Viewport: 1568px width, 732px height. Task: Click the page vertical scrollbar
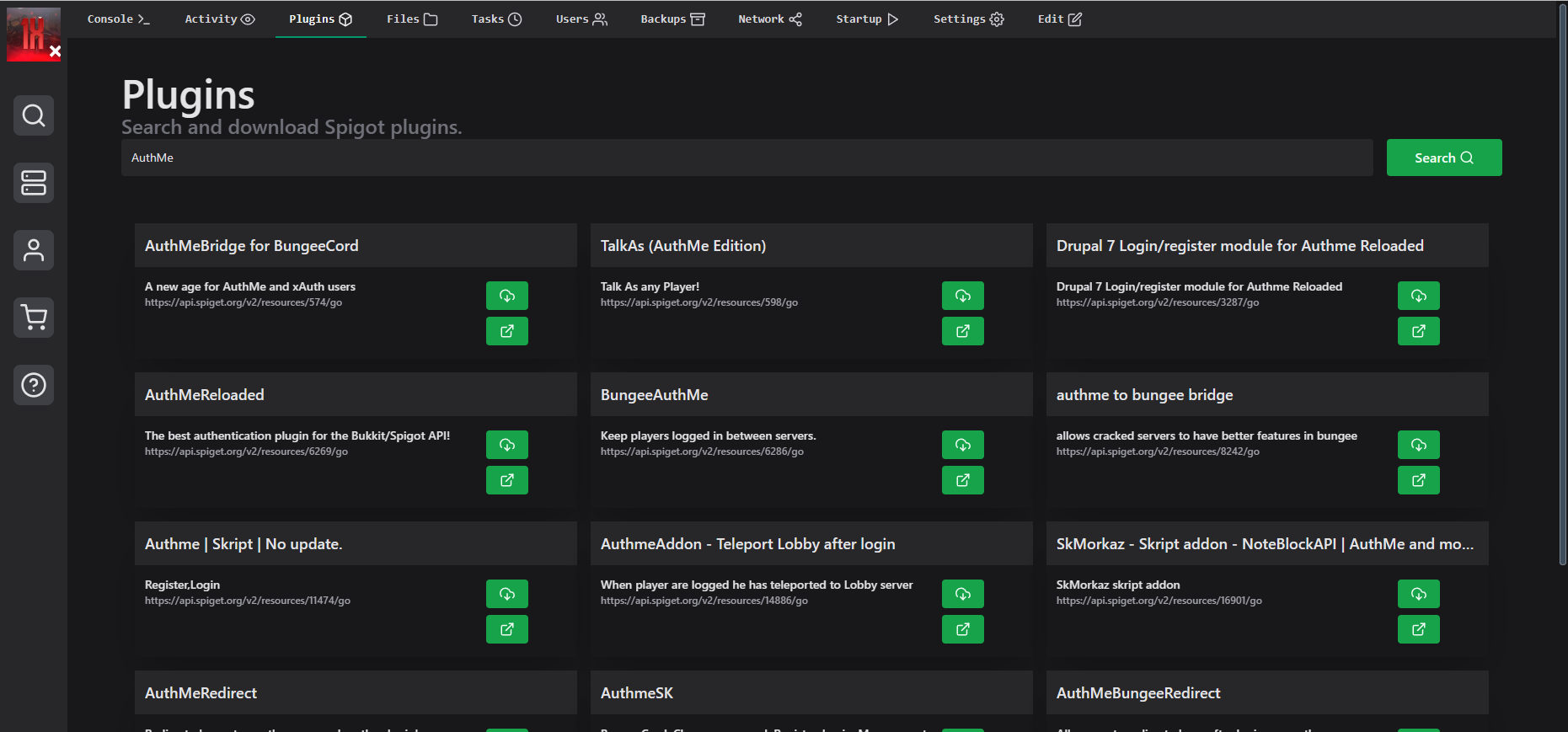pyautogui.click(x=1563, y=286)
